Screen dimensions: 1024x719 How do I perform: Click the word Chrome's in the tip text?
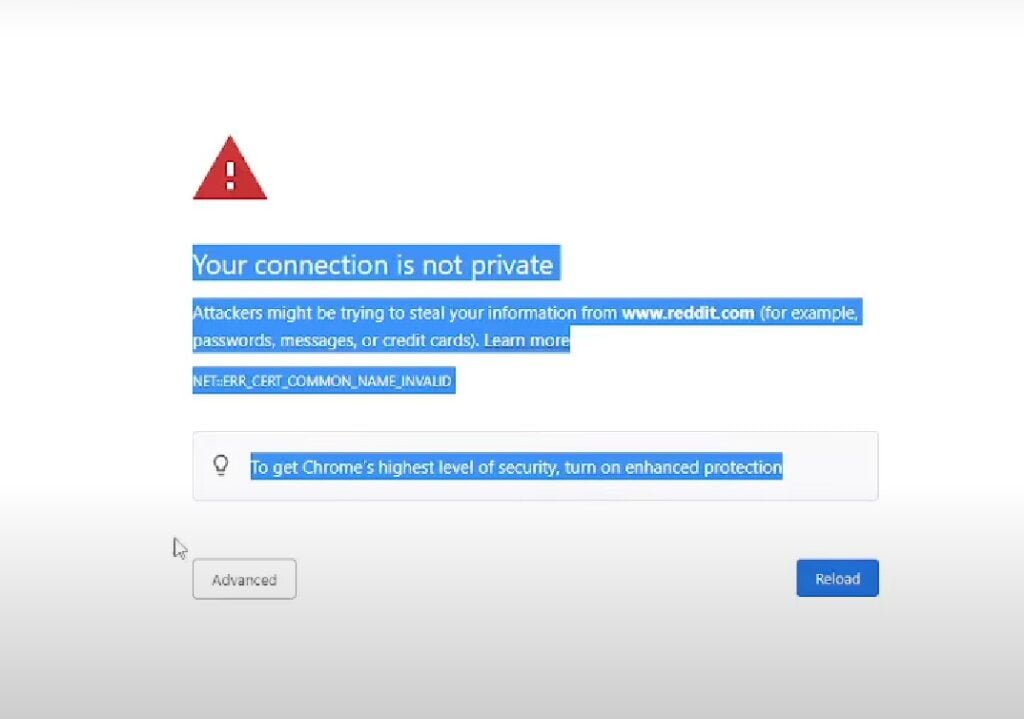(338, 466)
